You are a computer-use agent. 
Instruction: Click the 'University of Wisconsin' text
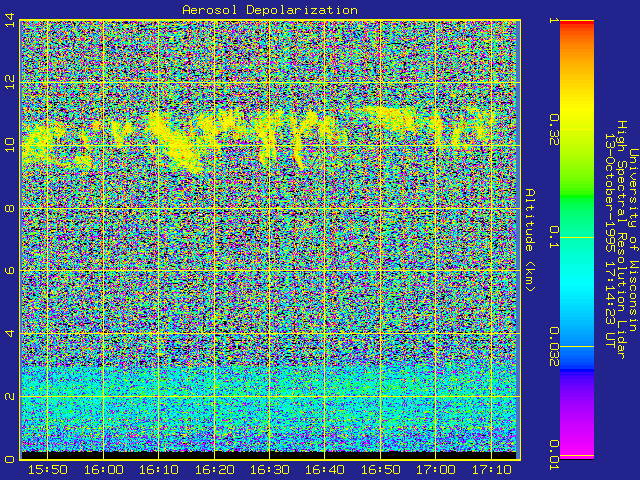coord(632,240)
